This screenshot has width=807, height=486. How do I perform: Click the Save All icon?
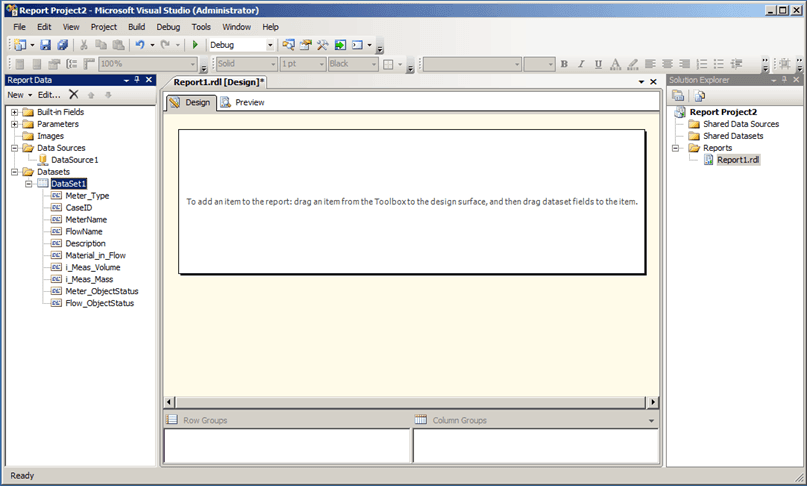pos(62,45)
